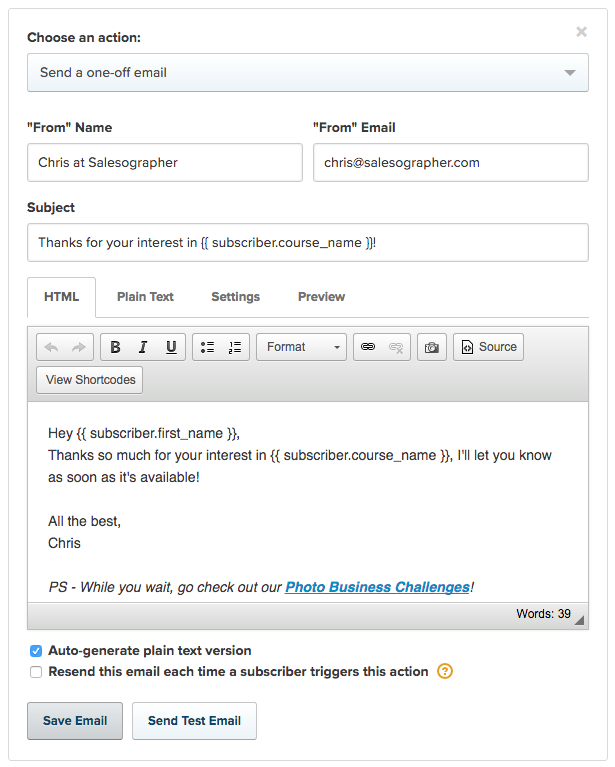615x767 pixels.
Task: Expand the Format dropdown in toolbar
Action: click(301, 347)
